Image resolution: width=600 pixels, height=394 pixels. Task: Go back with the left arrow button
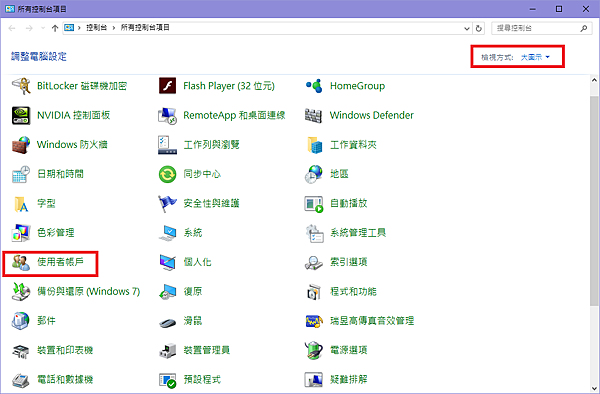(12, 28)
